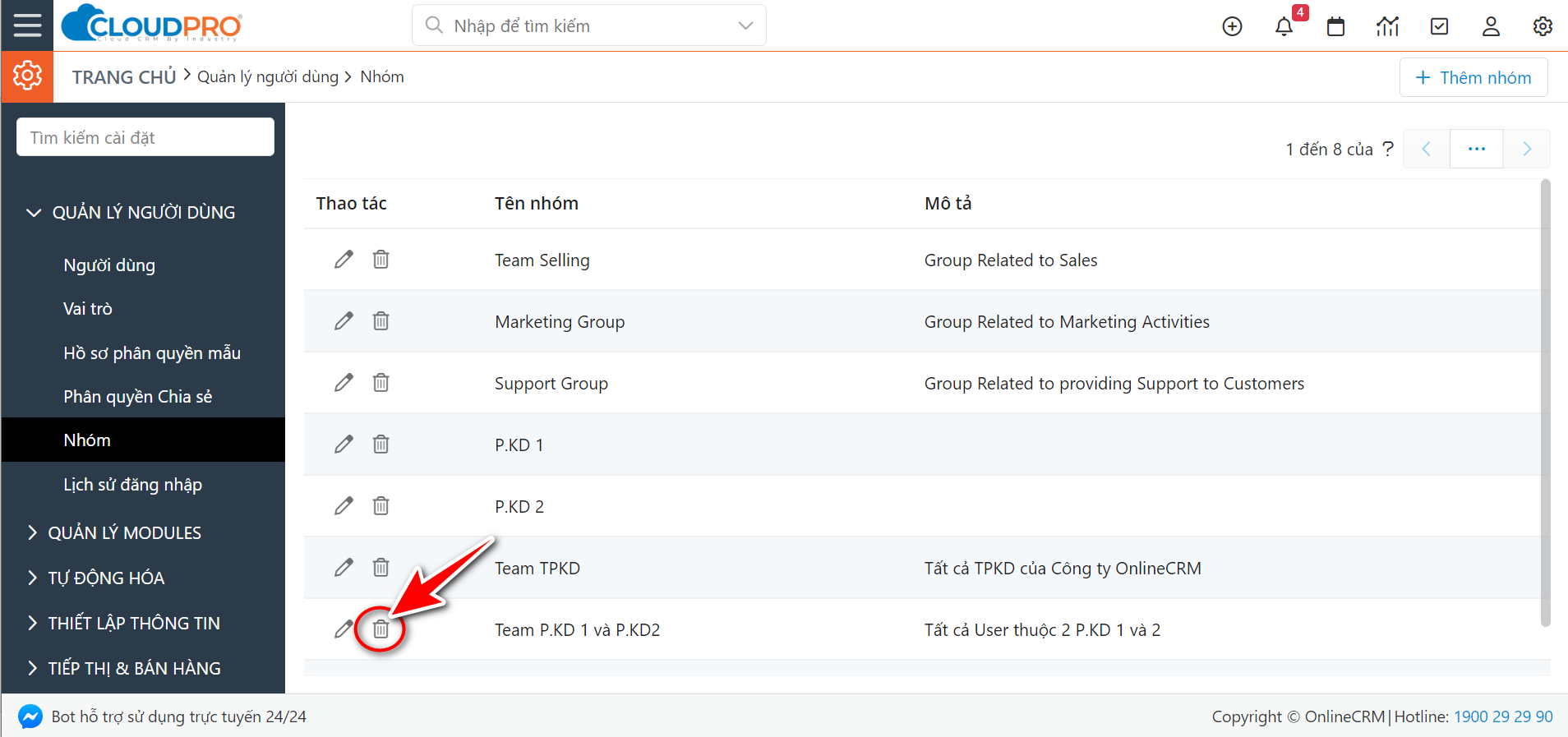Open the reports chart icon
The image size is (1568, 737).
[x=1387, y=26]
